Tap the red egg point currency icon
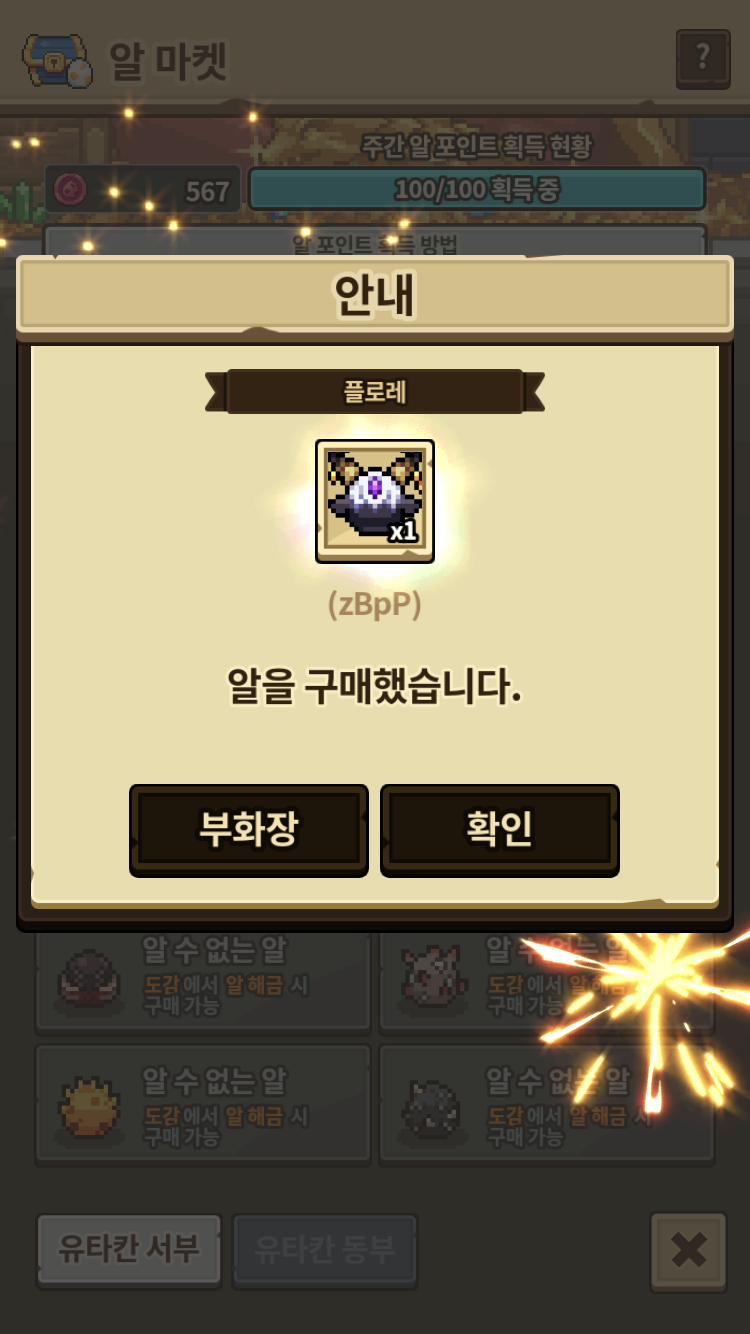 (69, 190)
